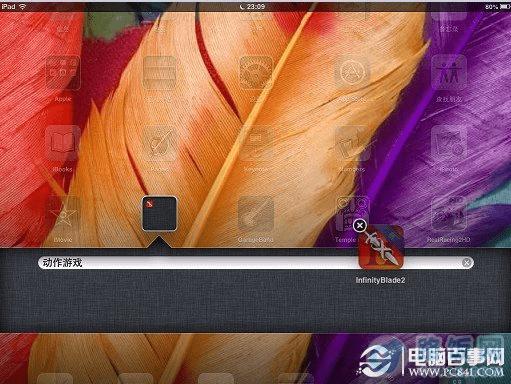This screenshot has height=384, width=511.
Task: Open the dimmed icon with two people figures
Action: coord(449,72)
